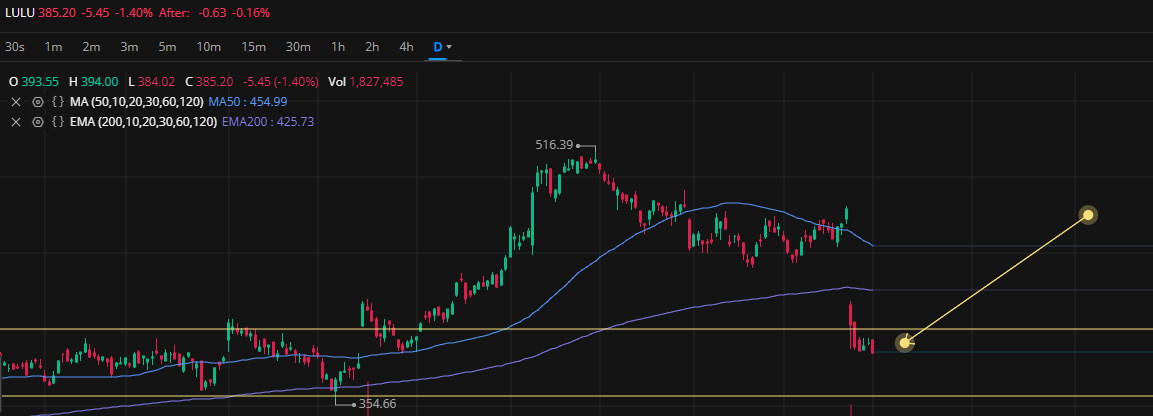Switch to the 1m timeframe
Viewport: 1153px width, 416px height.
pyautogui.click(x=53, y=46)
